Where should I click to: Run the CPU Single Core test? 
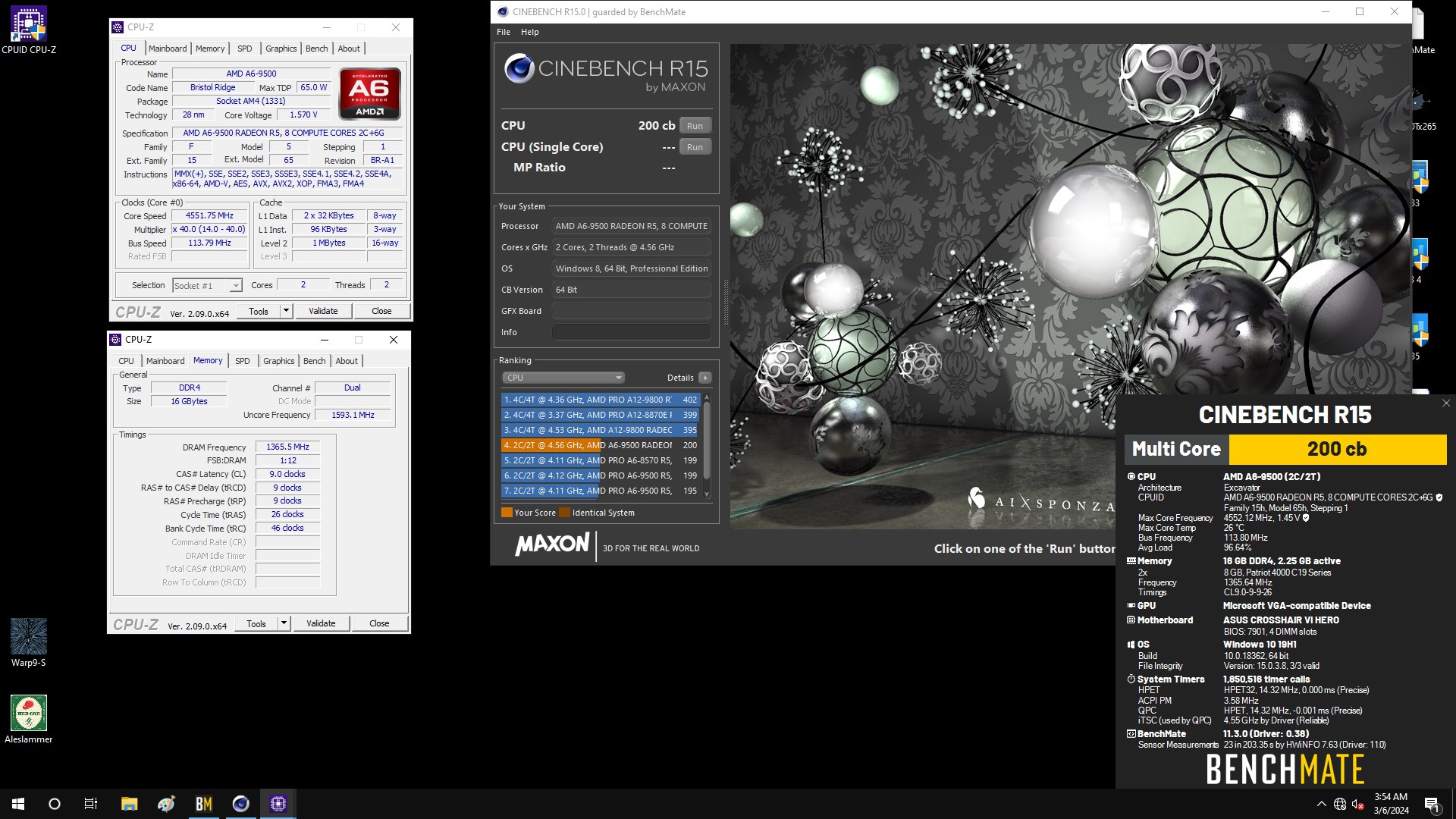click(x=695, y=147)
